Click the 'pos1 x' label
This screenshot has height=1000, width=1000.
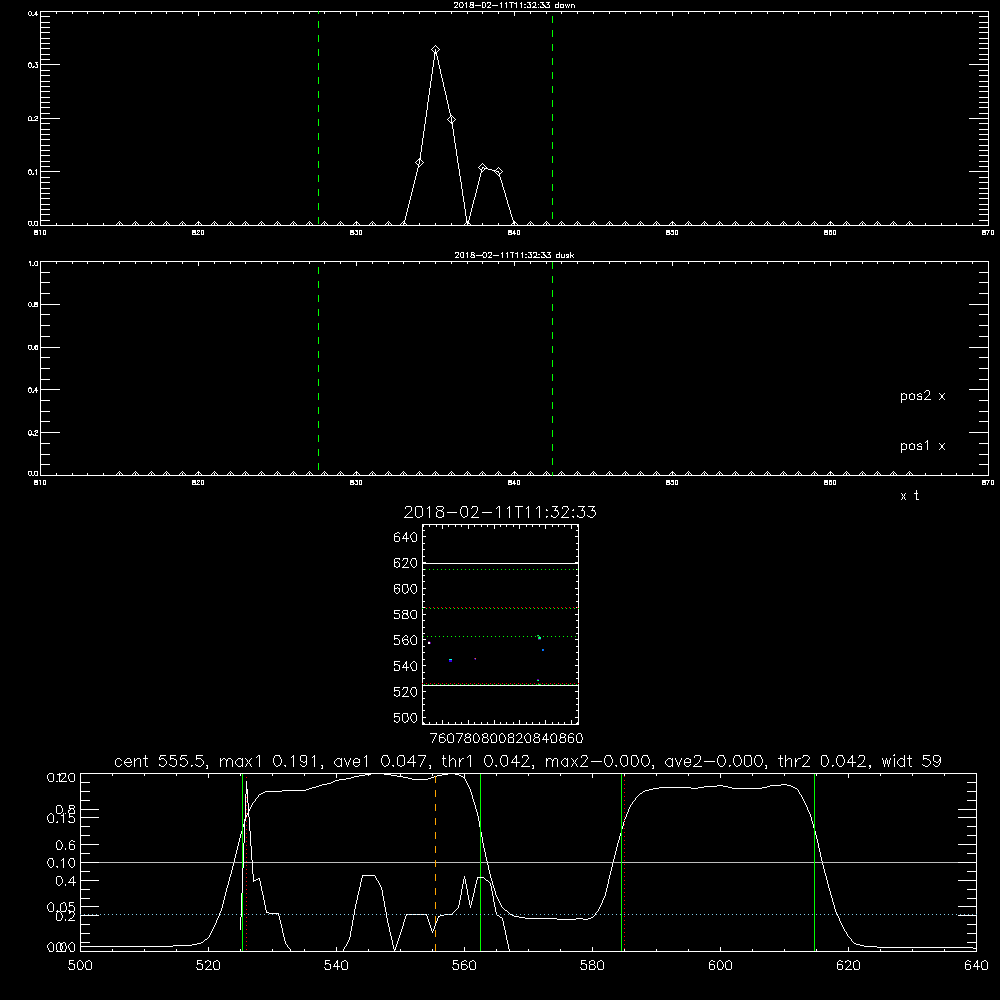pyautogui.click(x=922, y=446)
